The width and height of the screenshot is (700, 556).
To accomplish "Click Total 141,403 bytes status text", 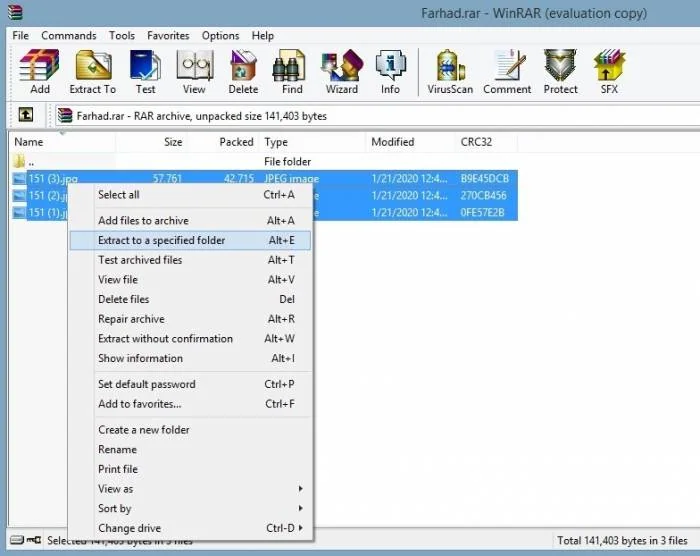I will (622, 540).
